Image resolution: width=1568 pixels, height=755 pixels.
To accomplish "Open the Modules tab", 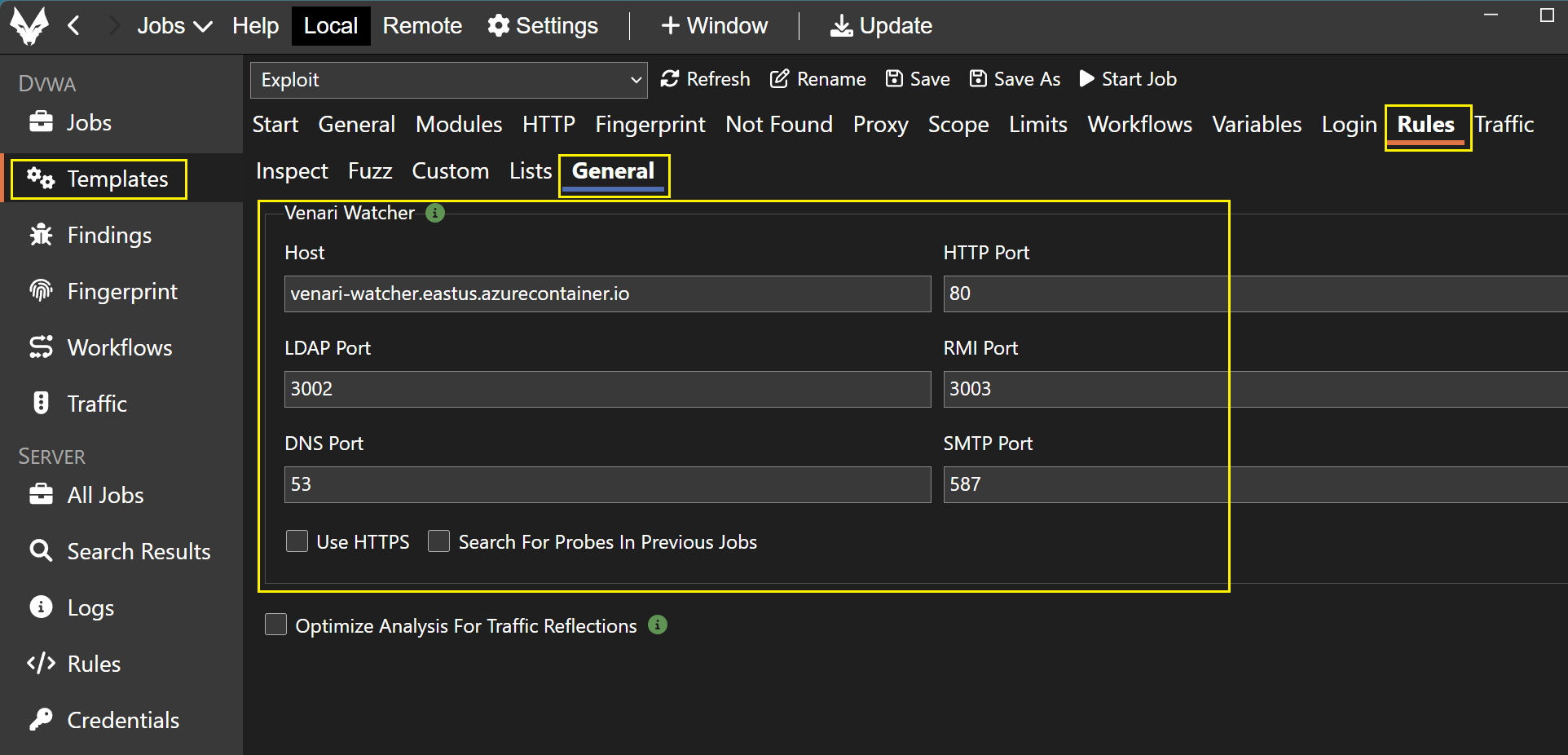I will pyautogui.click(x=459, y=125).
